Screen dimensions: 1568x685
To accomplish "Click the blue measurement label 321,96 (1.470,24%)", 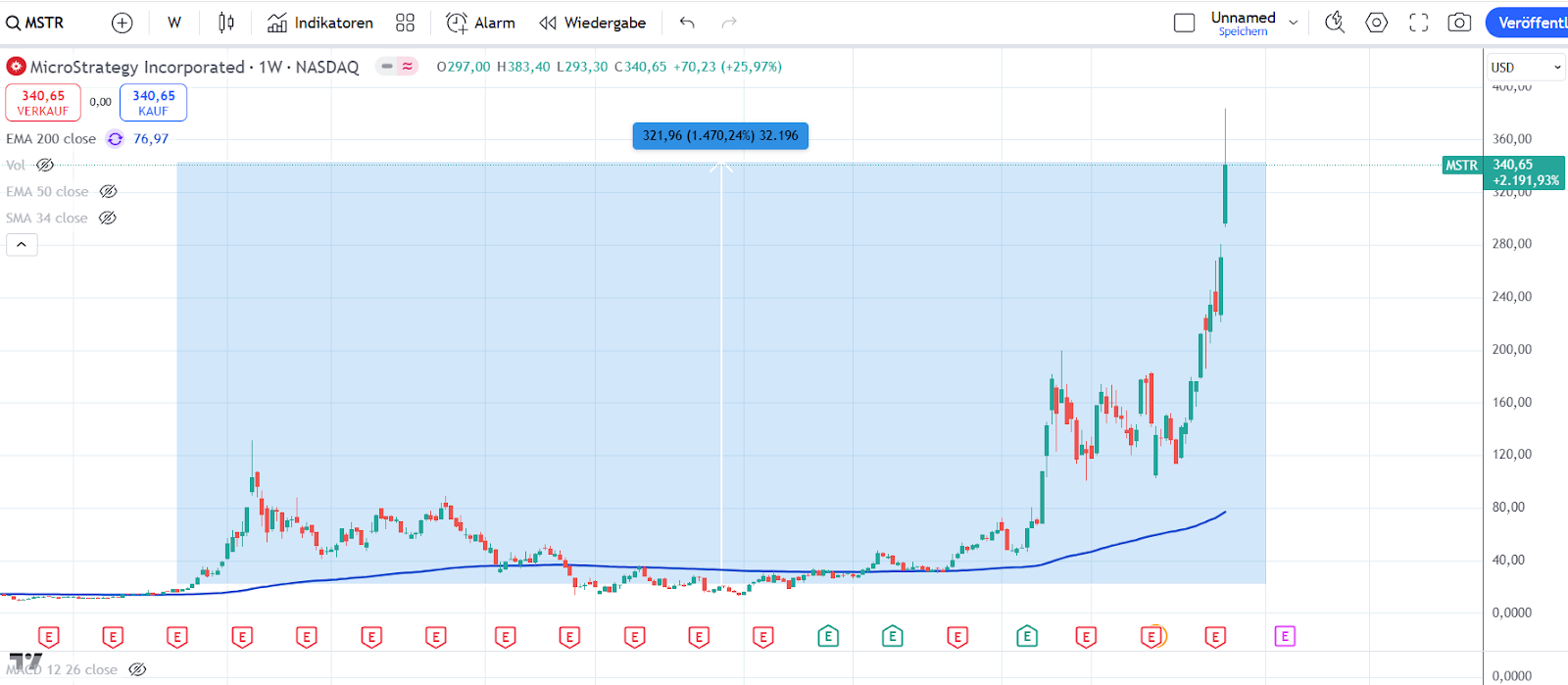I will (x=720, y=136).
